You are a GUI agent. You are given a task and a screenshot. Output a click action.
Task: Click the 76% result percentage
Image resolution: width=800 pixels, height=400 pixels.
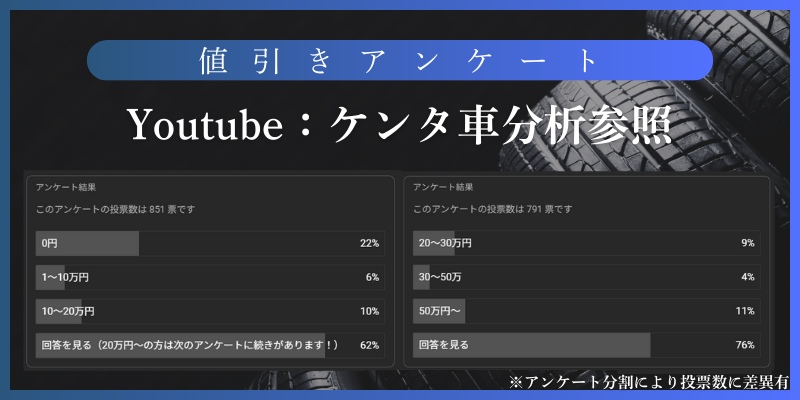(x=745, y=345)
